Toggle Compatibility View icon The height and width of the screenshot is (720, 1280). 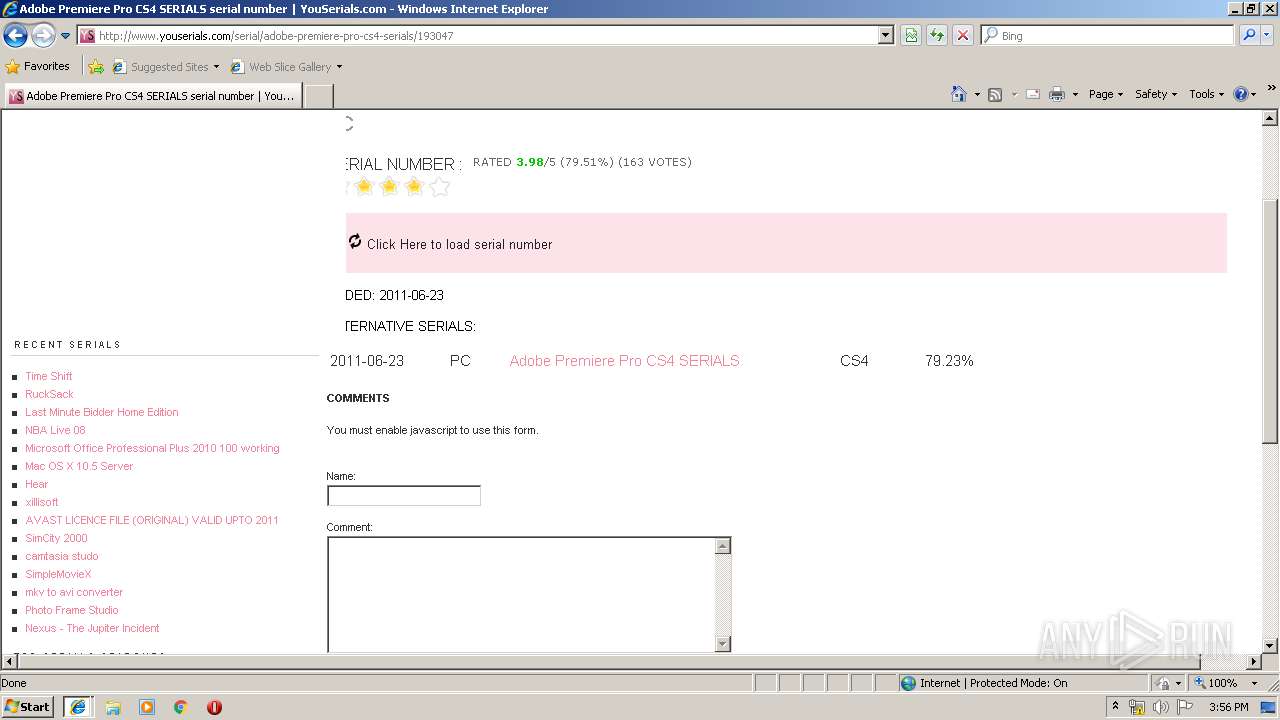(911, 35)
